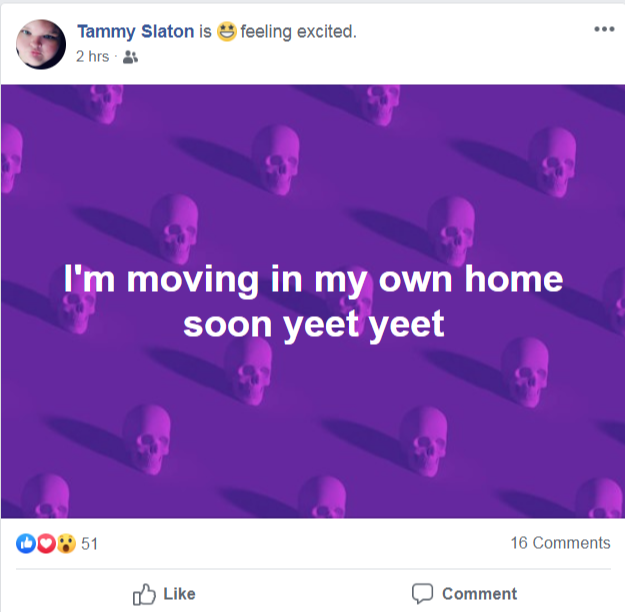Image resolution: width=625 pixels, height=612 pixels.
Task: Show who reacted via the 51 count
Action: click(x=90, y=544)
